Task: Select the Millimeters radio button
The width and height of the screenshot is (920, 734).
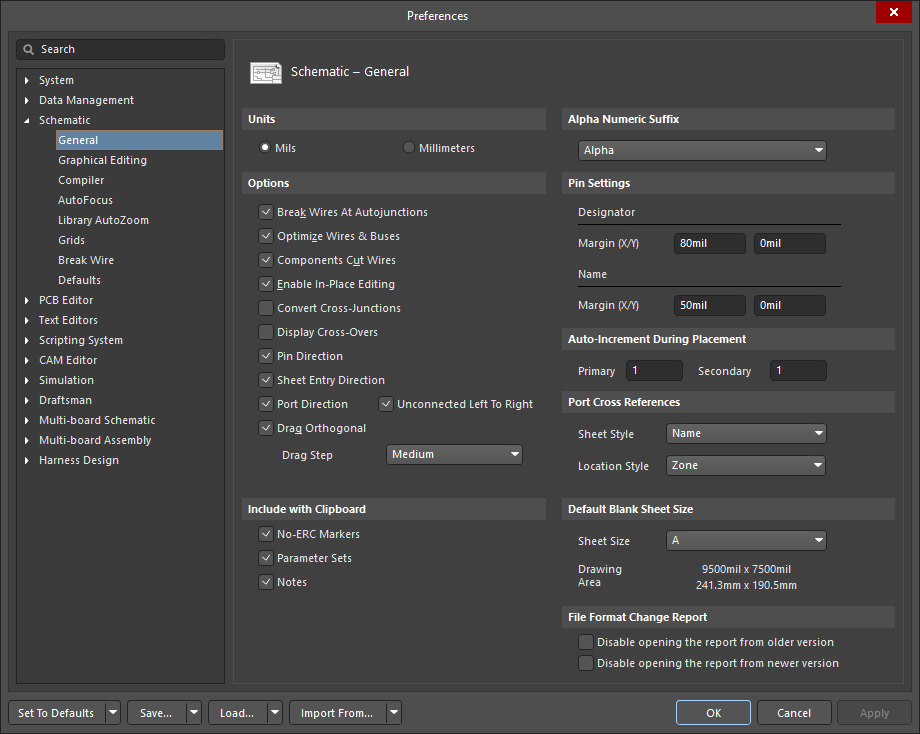Action: 408,147
